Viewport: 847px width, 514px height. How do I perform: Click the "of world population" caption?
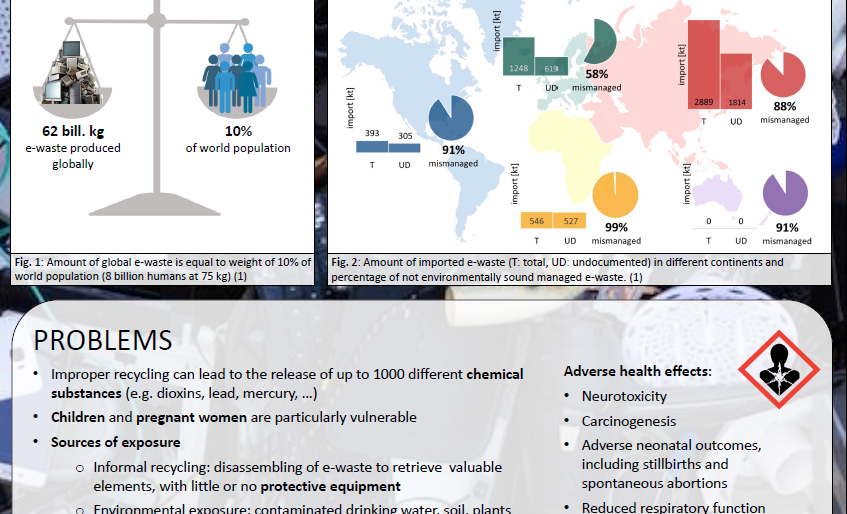pos(238,148)
